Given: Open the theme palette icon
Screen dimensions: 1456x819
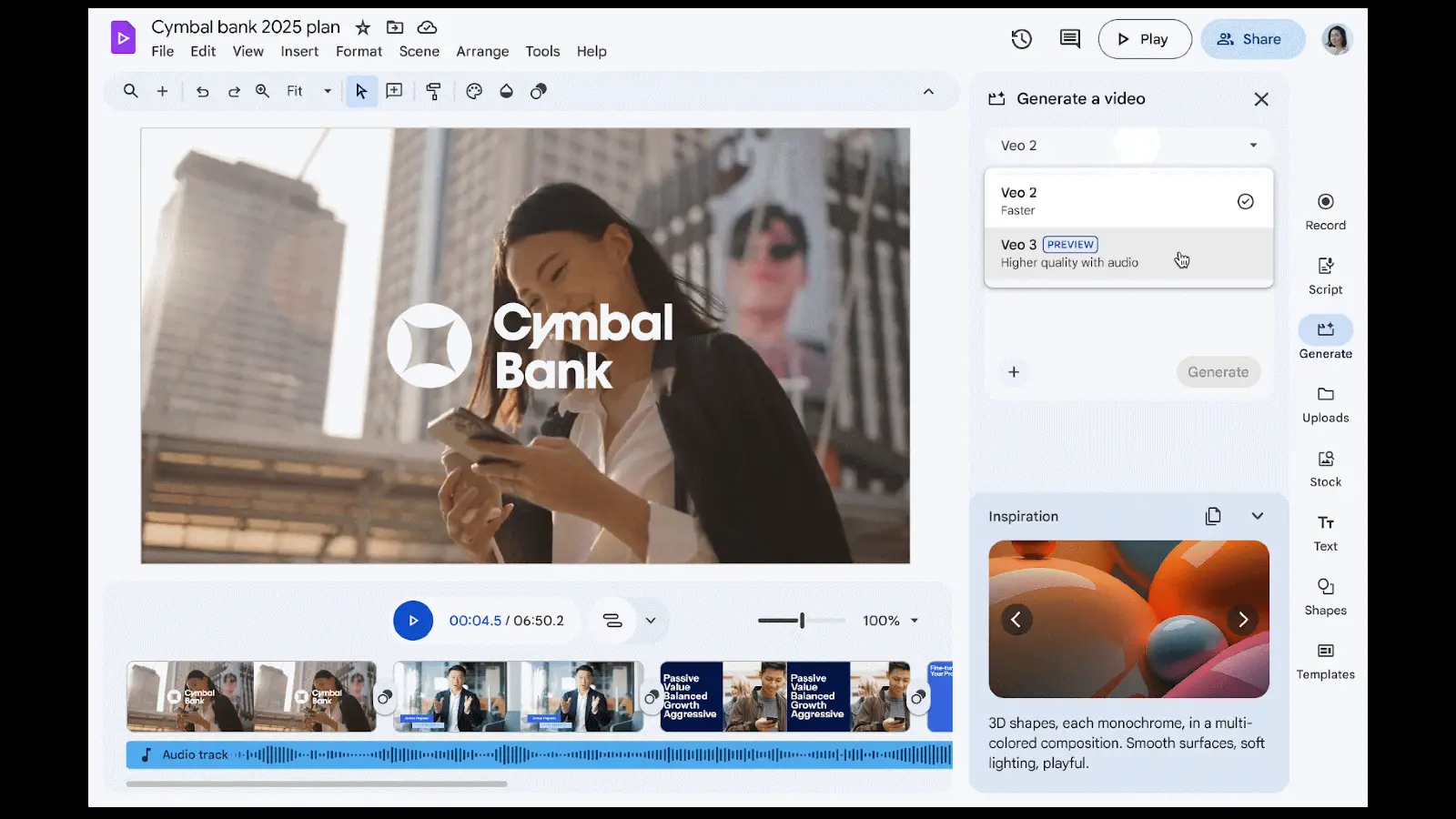Looking at the screenshot, I should click(x=474, y=91).
